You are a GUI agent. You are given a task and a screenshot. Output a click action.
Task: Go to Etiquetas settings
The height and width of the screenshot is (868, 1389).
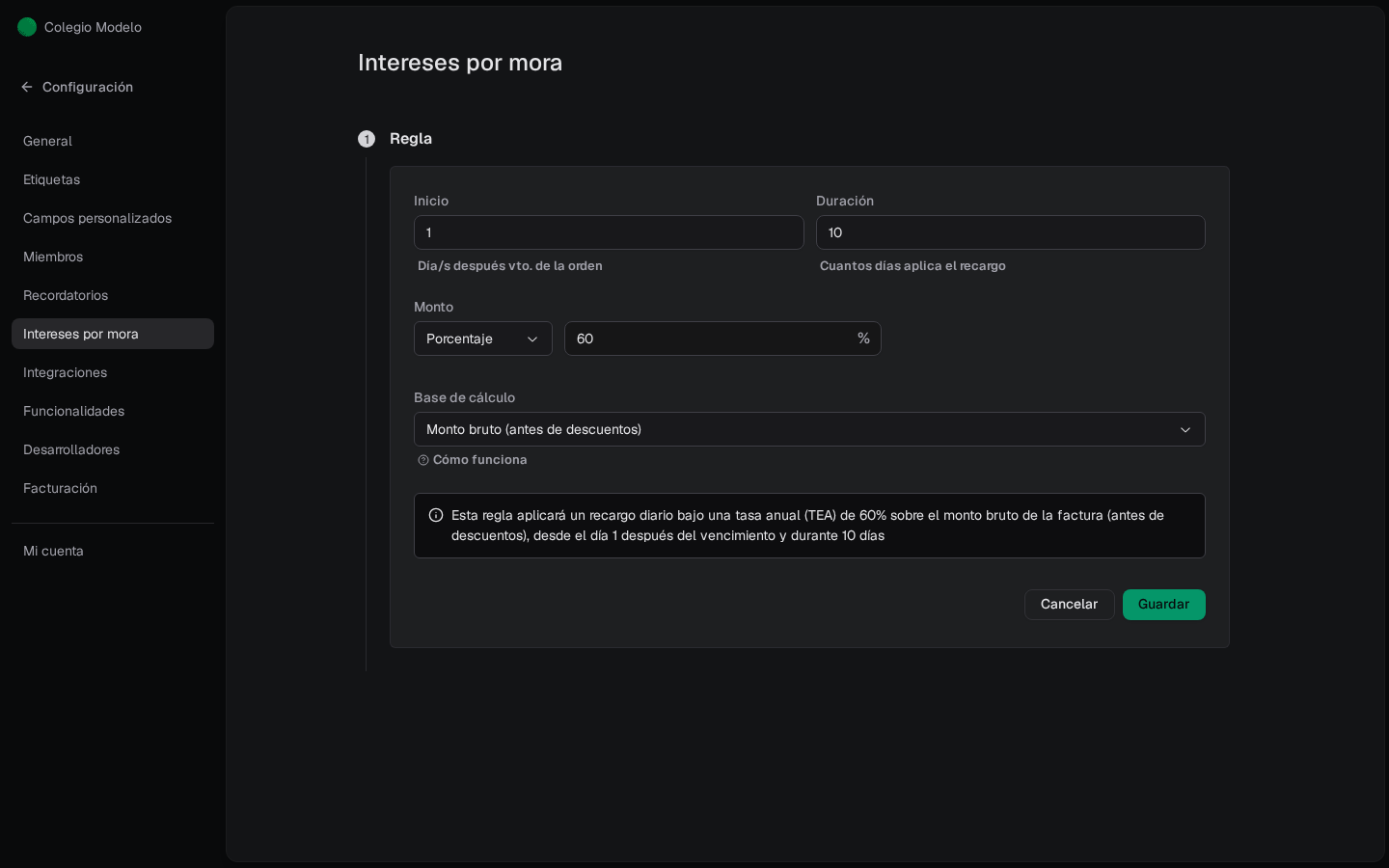click(113, 179)
